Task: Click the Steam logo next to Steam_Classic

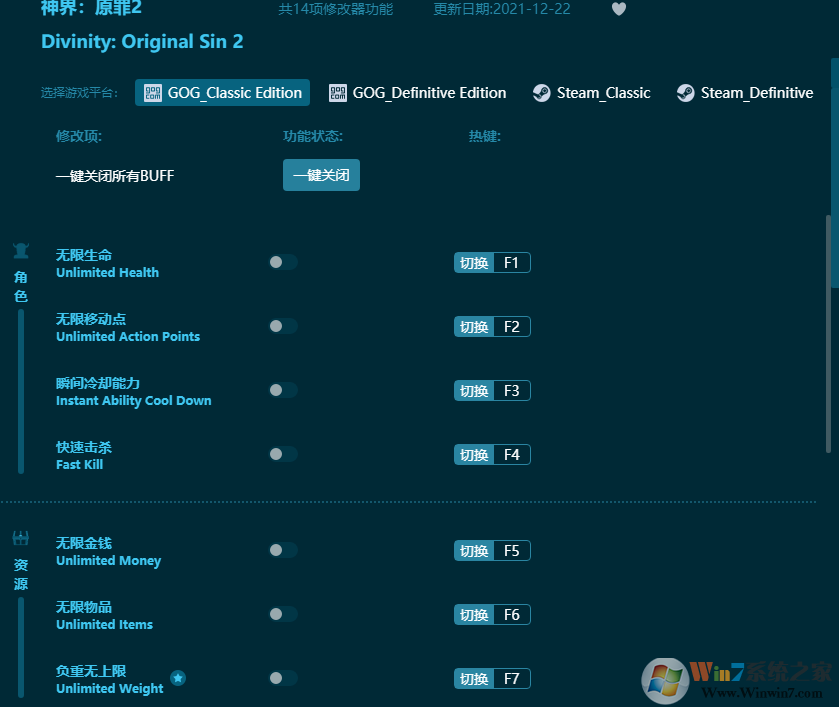Action: pos(541,93)
